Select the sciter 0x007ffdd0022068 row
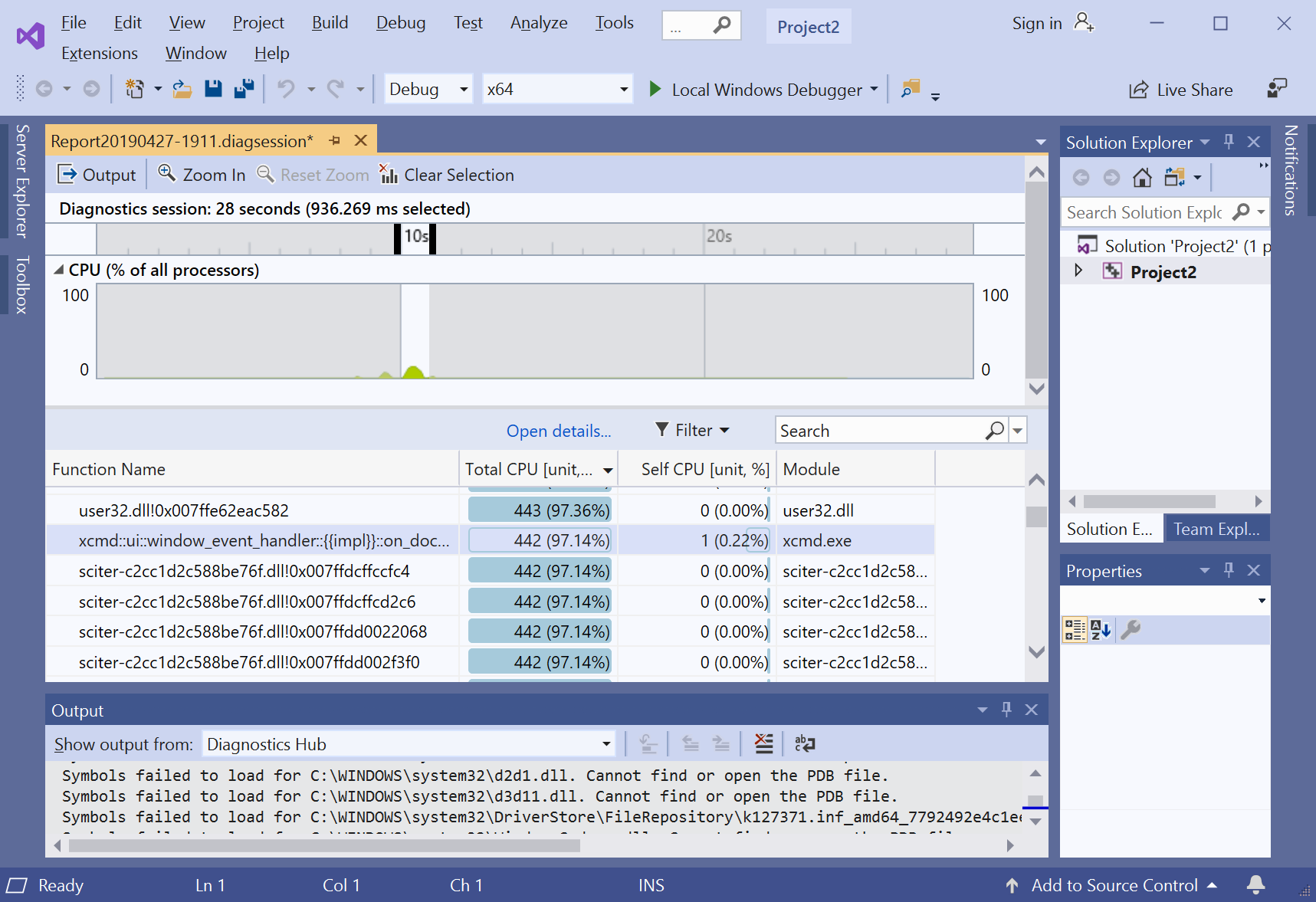 pos(490,631)
